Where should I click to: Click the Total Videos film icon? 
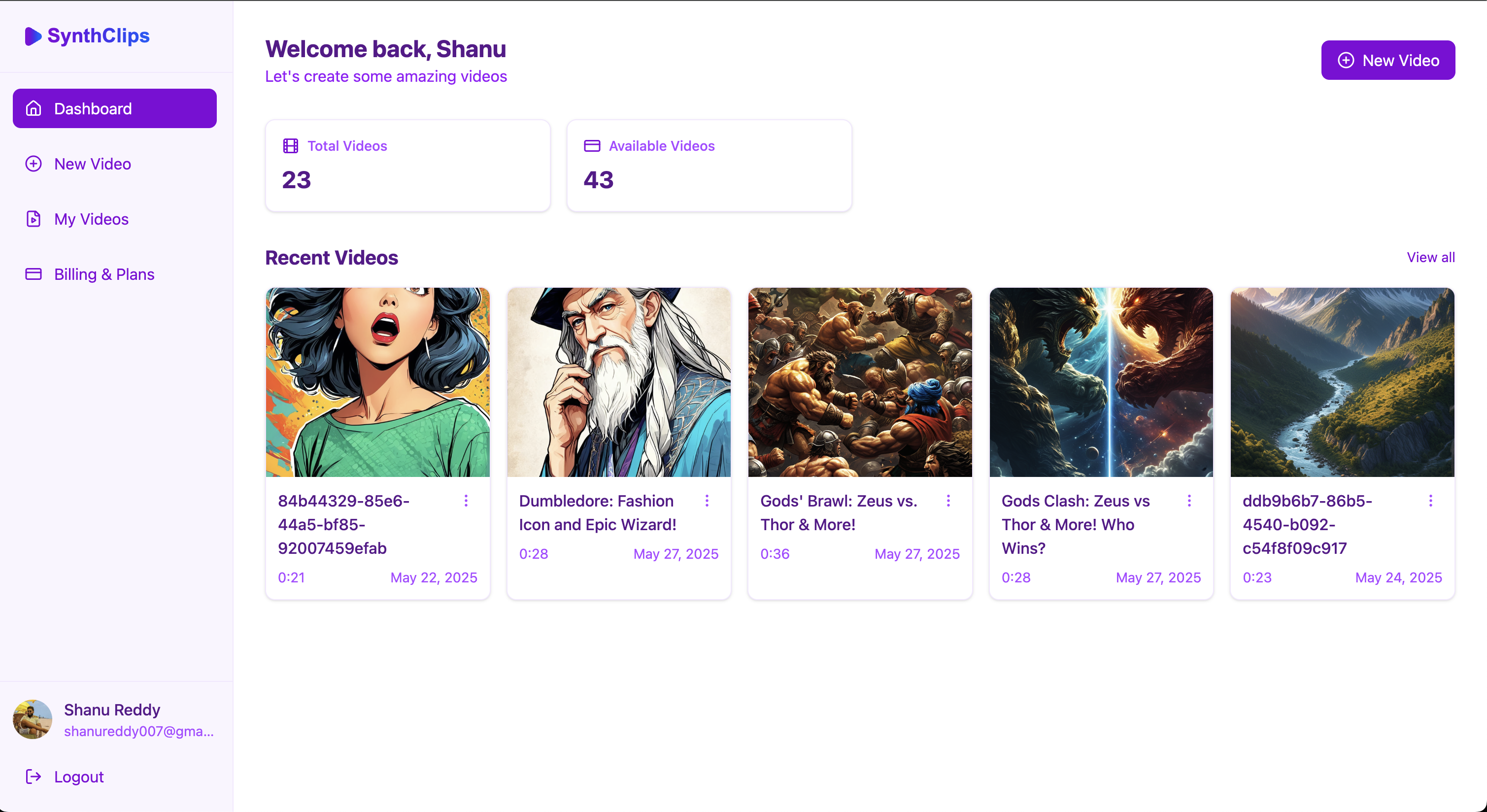pyautogui.click(x=290, y=146)
